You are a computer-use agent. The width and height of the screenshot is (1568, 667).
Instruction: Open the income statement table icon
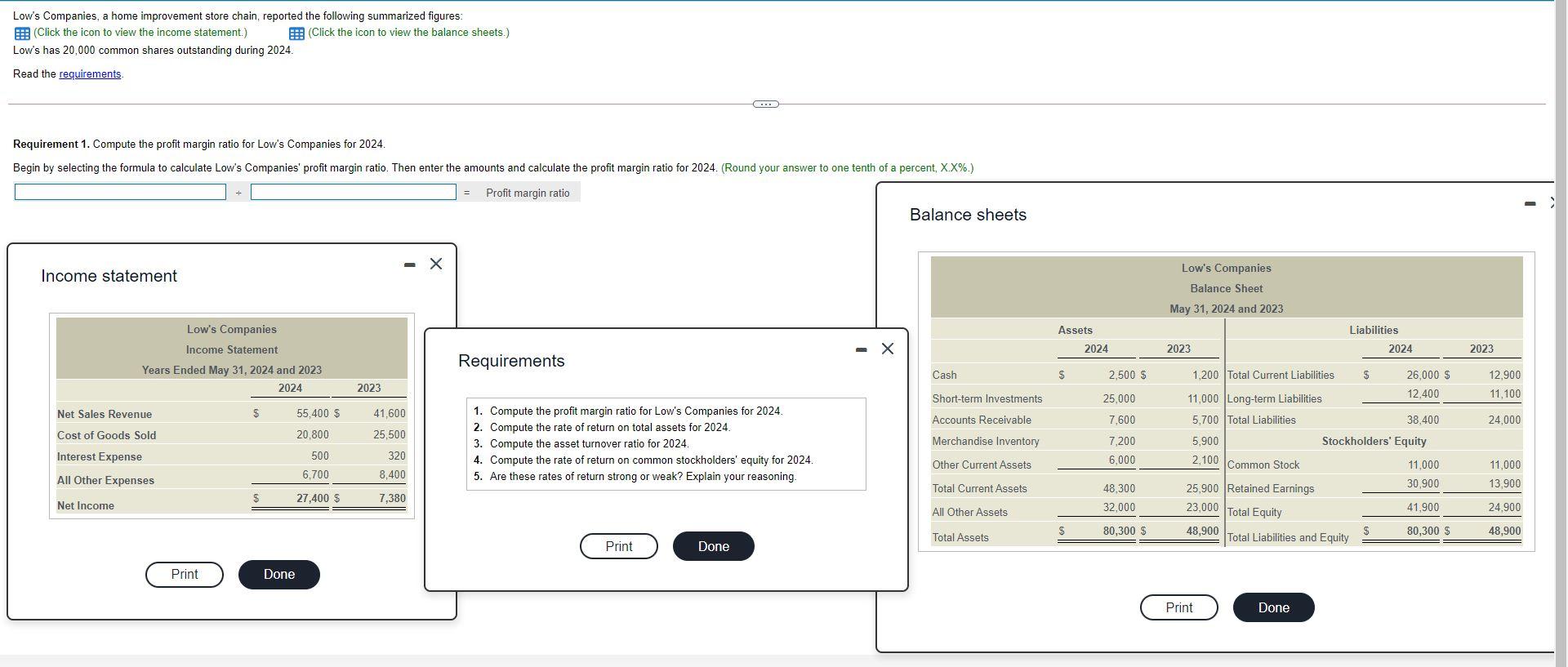click(x=22, y=33)
